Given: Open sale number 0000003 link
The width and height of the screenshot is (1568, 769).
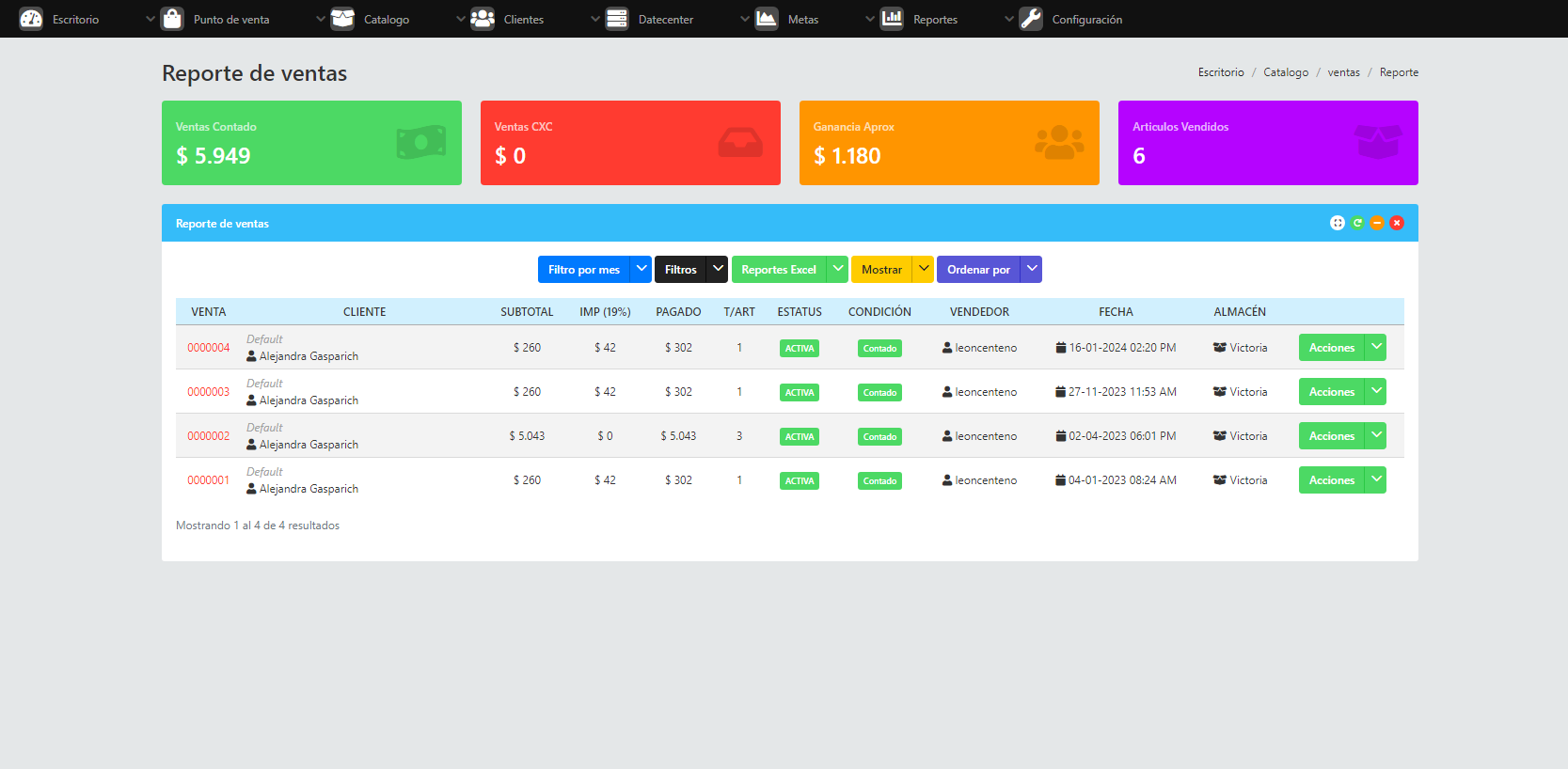Looking at the screenshot, I should click(208, 392).
